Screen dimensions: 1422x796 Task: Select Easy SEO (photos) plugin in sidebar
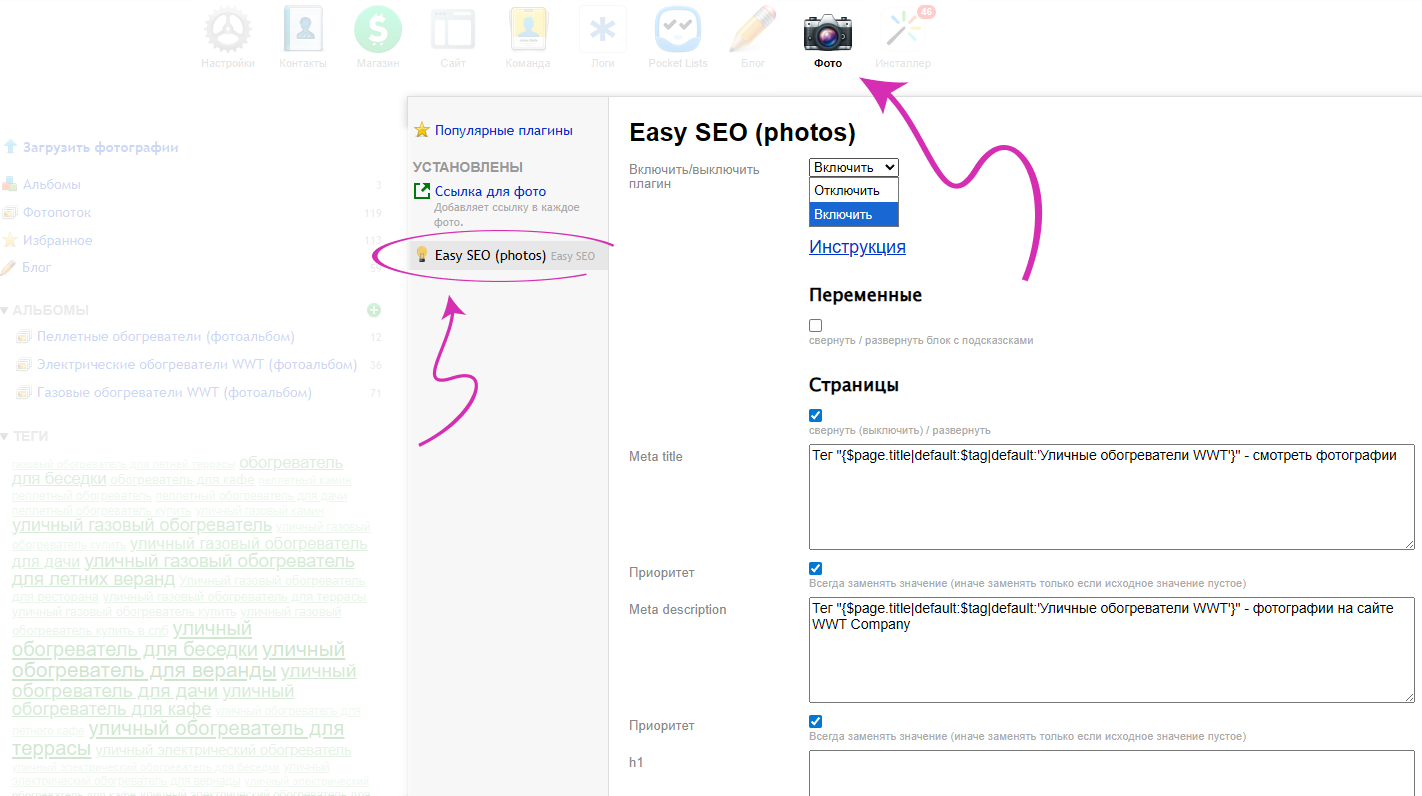(490, 256)
